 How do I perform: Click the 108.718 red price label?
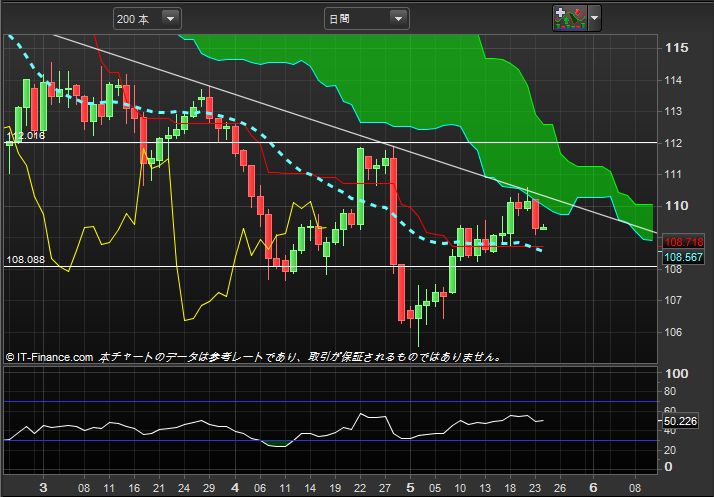pos(683,242)
